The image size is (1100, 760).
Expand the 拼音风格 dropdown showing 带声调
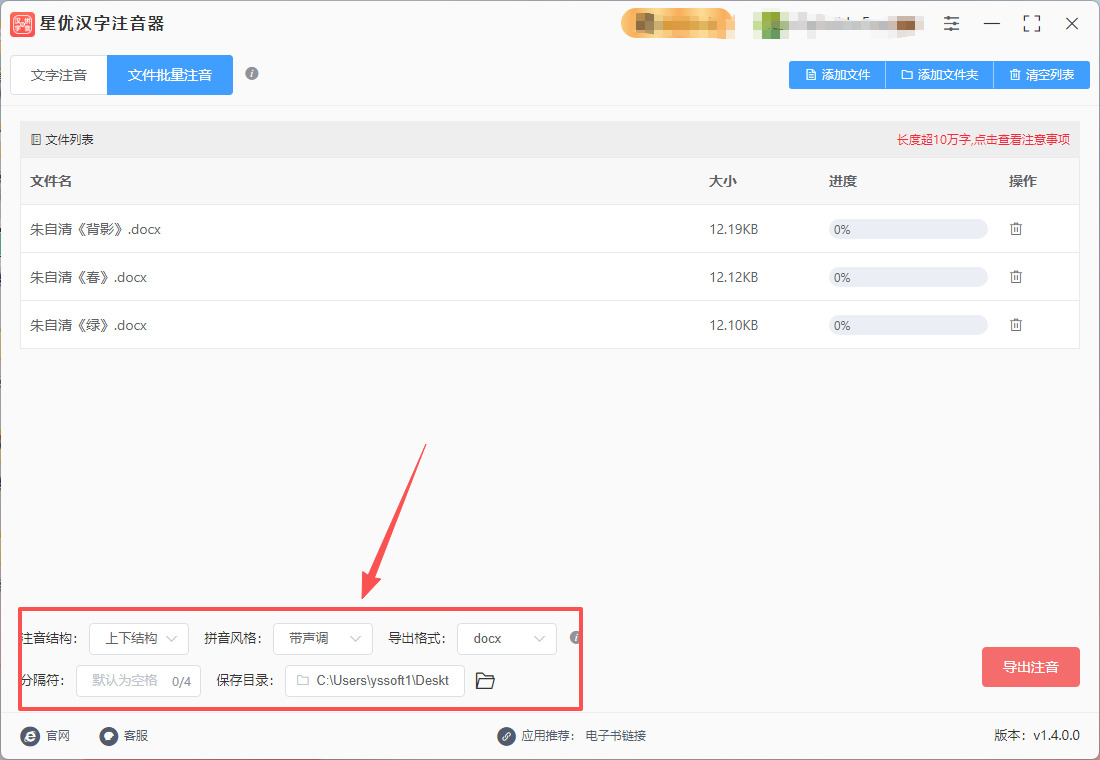coord(323,639)
